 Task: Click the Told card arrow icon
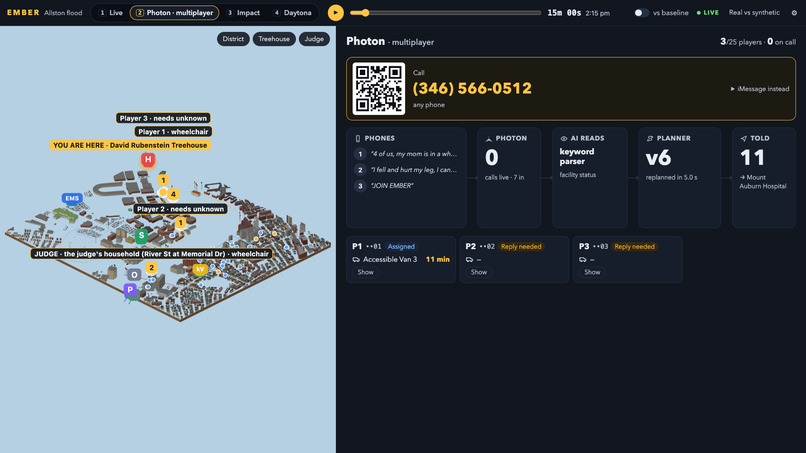(743, 138)
